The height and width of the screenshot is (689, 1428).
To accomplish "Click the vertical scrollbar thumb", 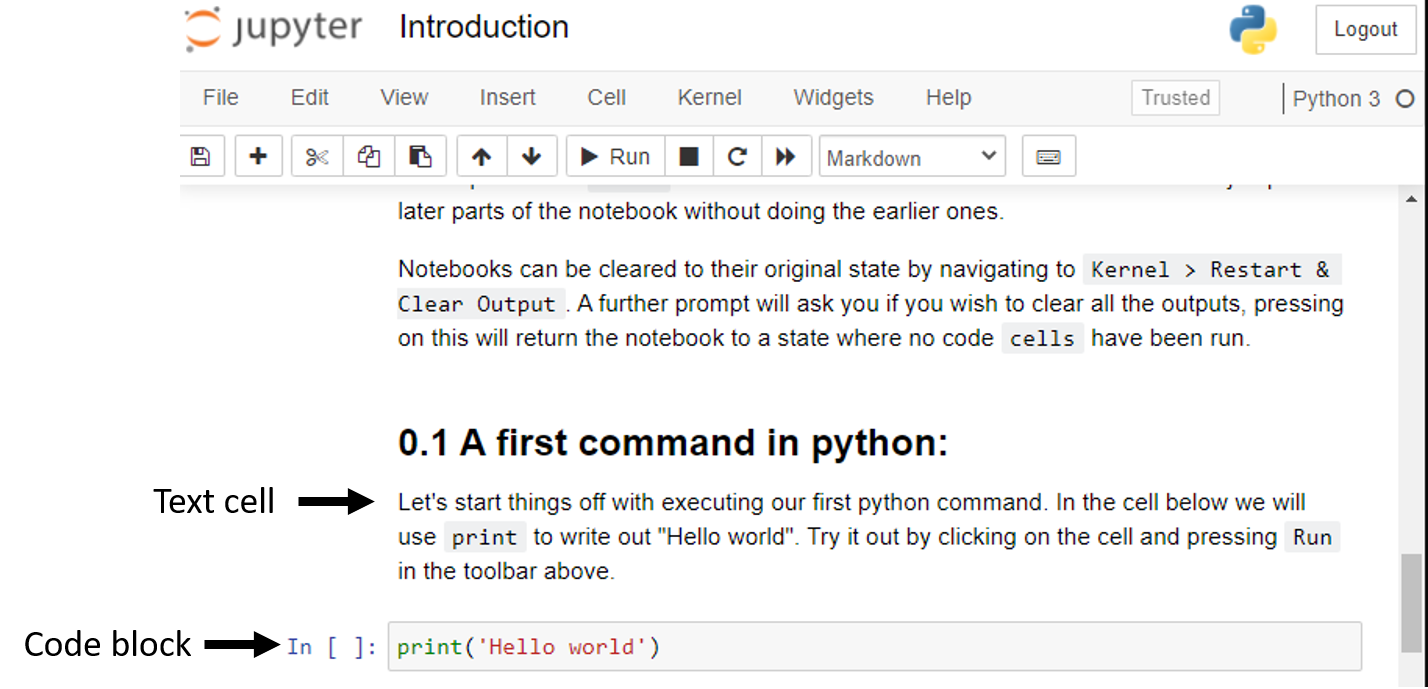I will tap(1410, 601).
